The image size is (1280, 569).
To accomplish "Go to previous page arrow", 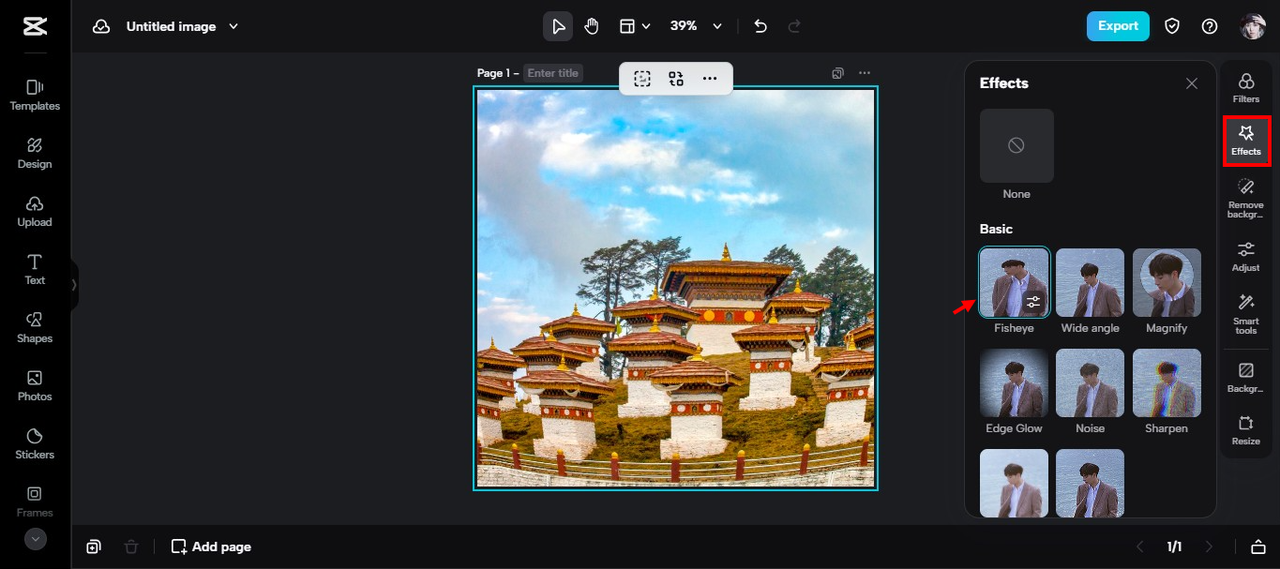I will pyautogui.click(x=1139, y=547).
